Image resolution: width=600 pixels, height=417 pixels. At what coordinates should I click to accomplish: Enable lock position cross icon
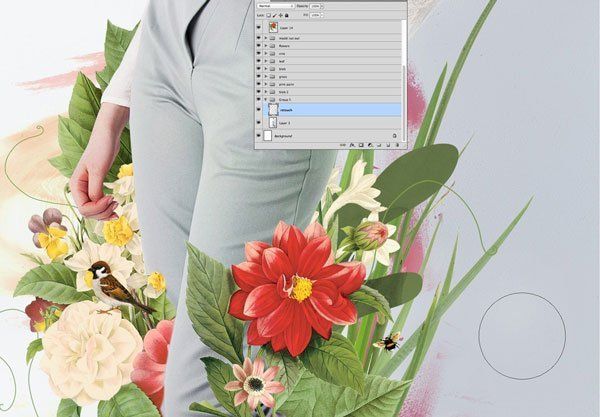pyautogui.click(x=280, y=15)
